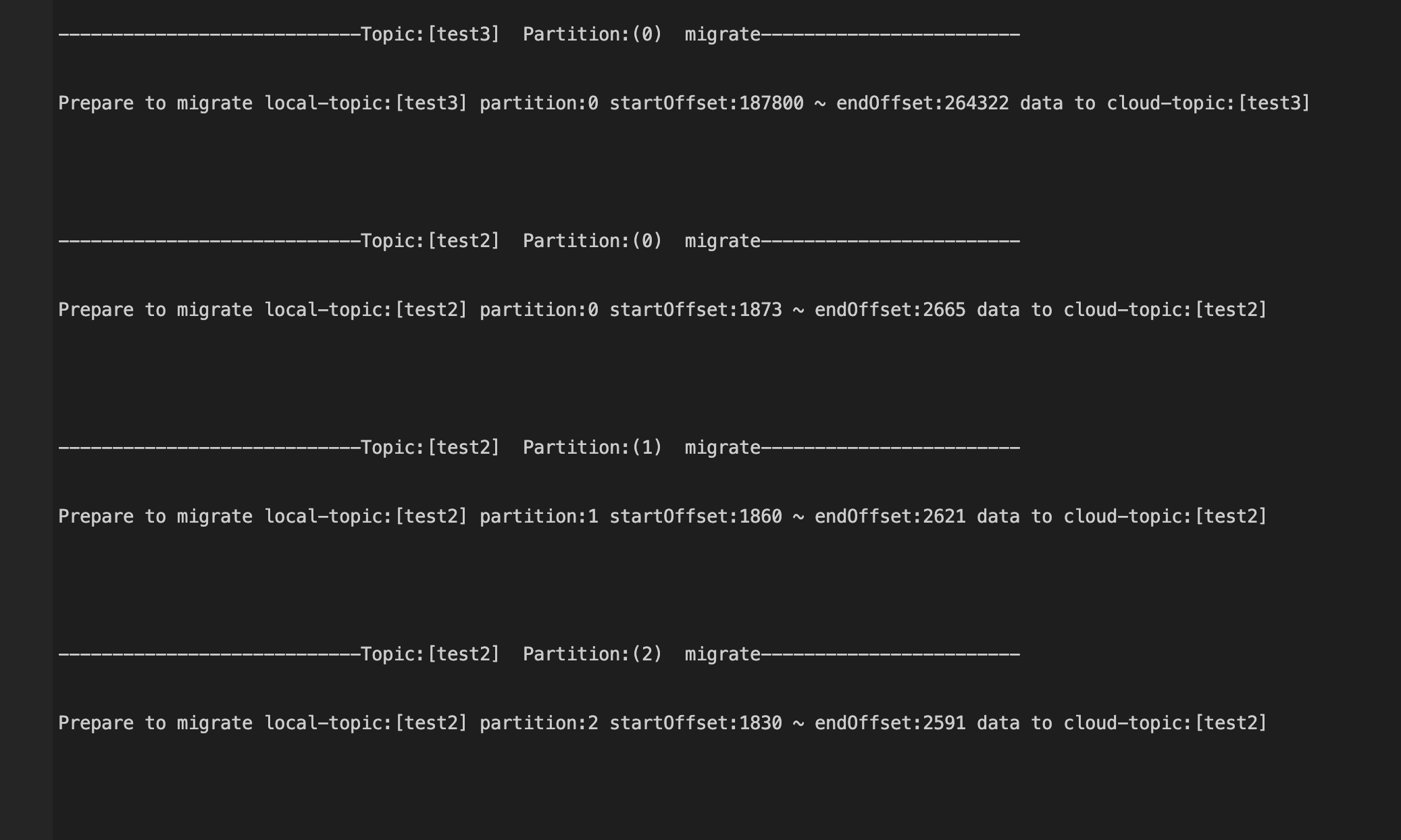Click "Prepare" on the startOffset:1873 line
The image size is (1401, 840).
pyautogui.click(x=96, y=310)
